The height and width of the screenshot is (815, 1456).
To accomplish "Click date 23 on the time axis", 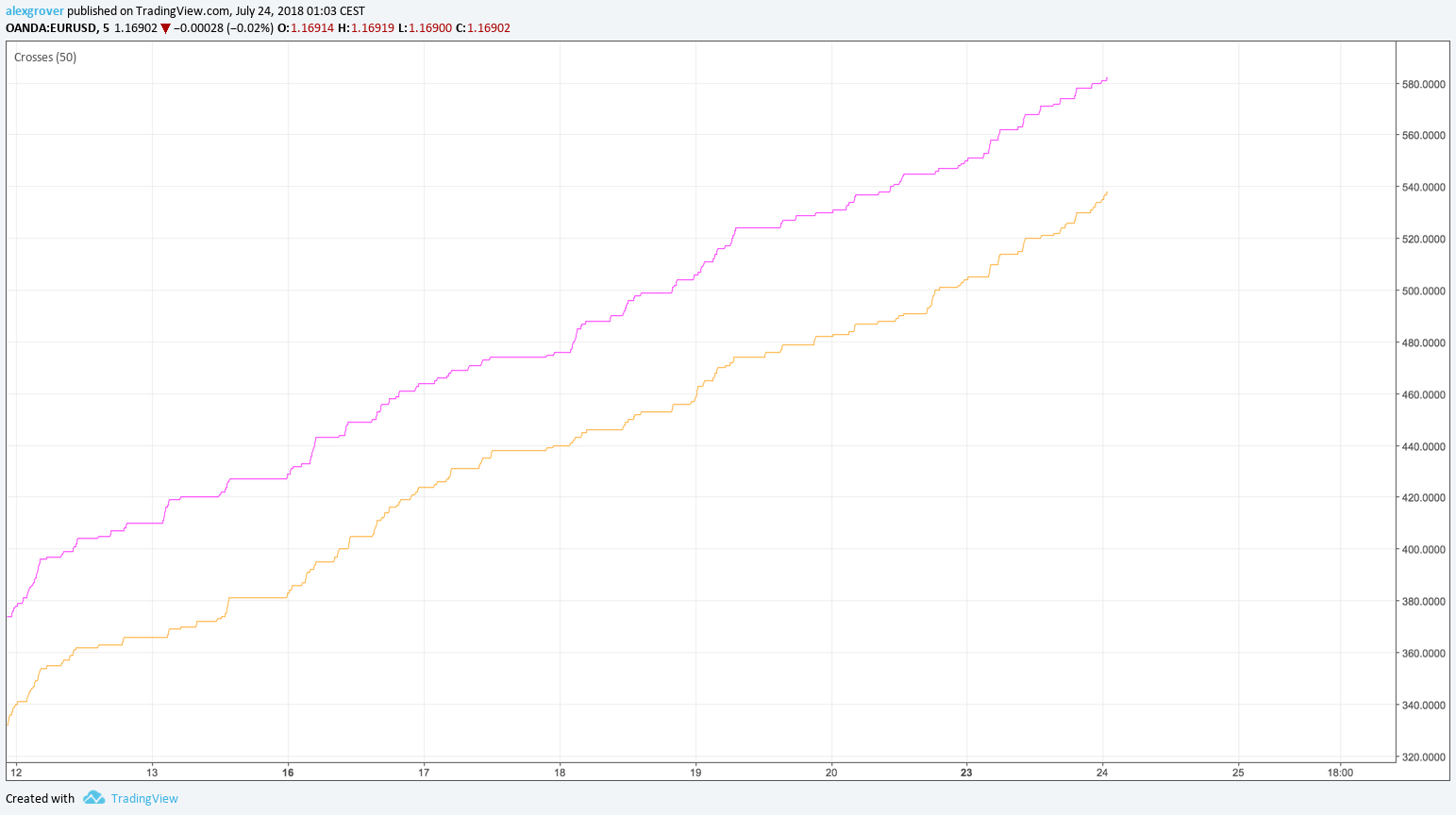I will click(x=966, y=773).
